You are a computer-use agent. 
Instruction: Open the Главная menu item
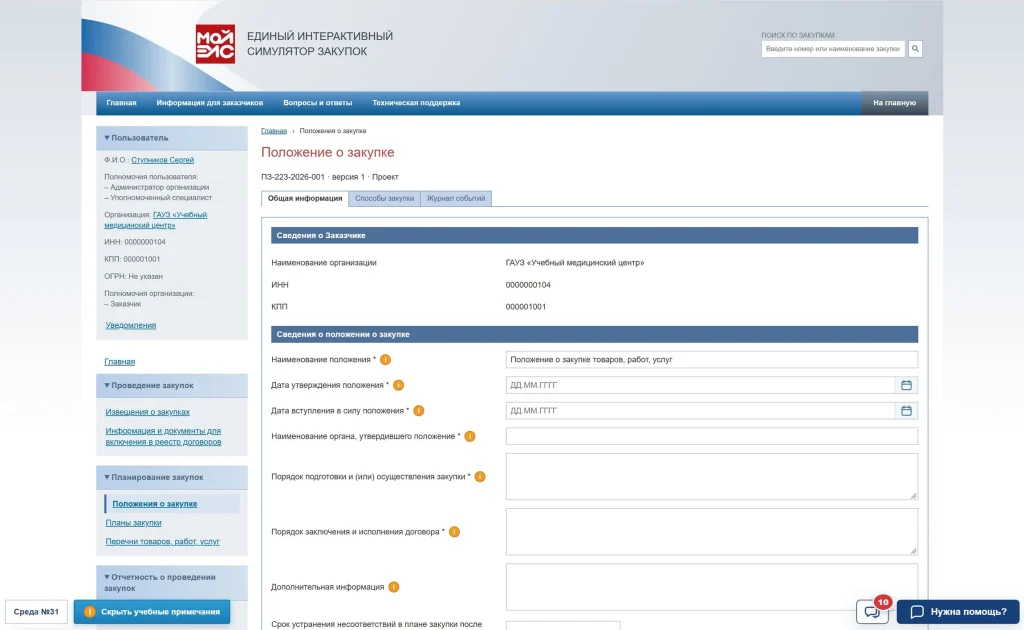point(121,102)
